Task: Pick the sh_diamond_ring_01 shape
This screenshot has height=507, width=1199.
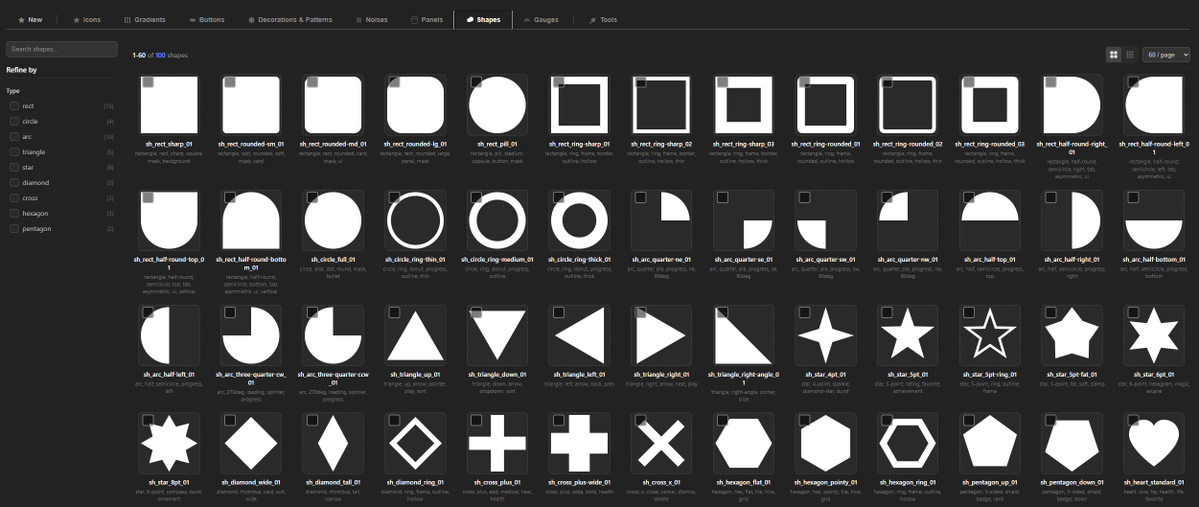Action: 414,442
